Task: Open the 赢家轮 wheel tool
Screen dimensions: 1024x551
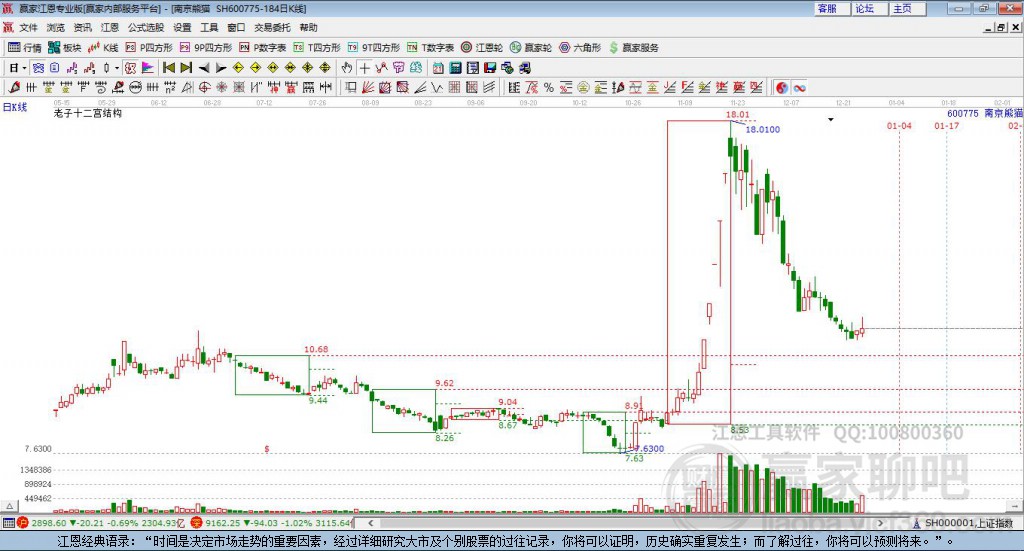Action: point(531,48)
